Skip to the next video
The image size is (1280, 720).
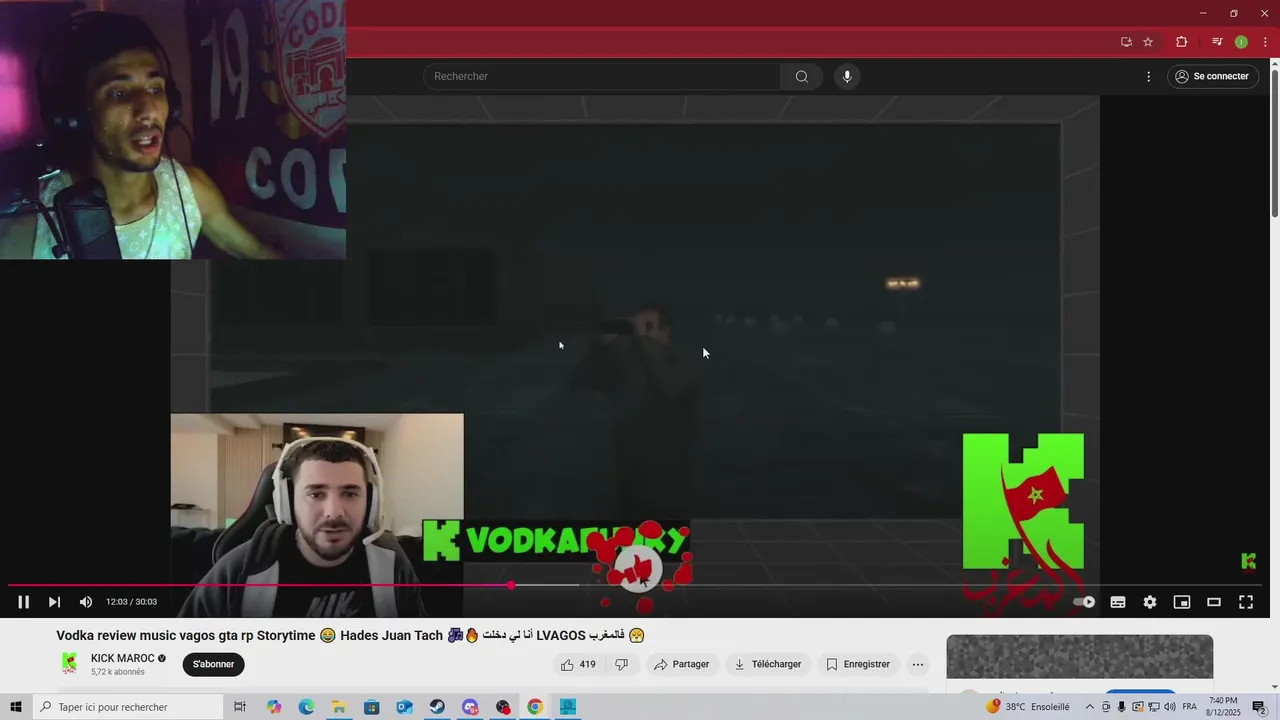(54, 602)
